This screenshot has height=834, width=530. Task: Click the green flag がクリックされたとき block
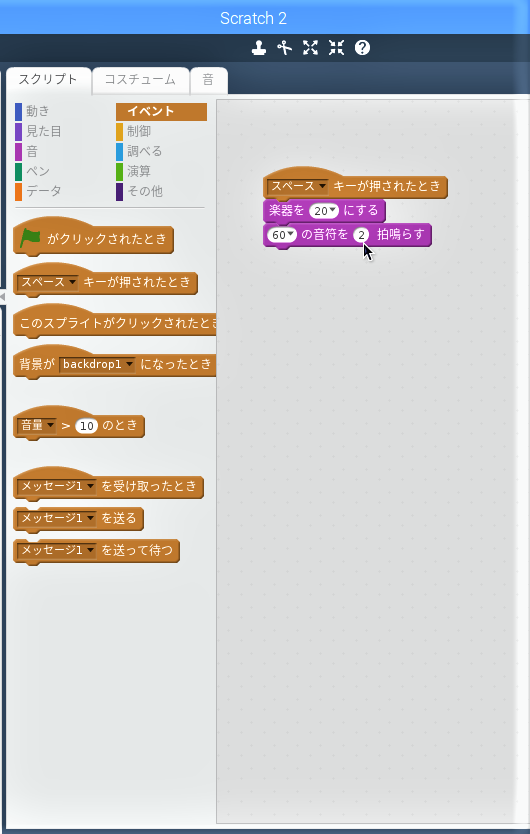tap(93, 237)
